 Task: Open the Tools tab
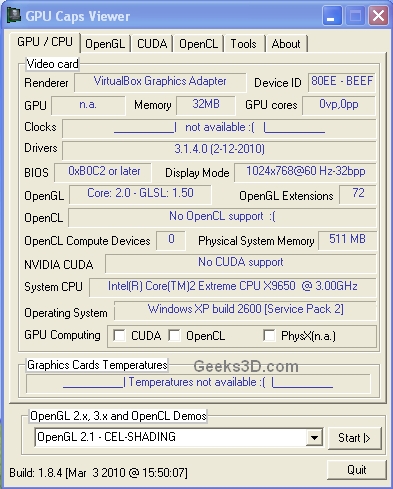click(244, 44)
